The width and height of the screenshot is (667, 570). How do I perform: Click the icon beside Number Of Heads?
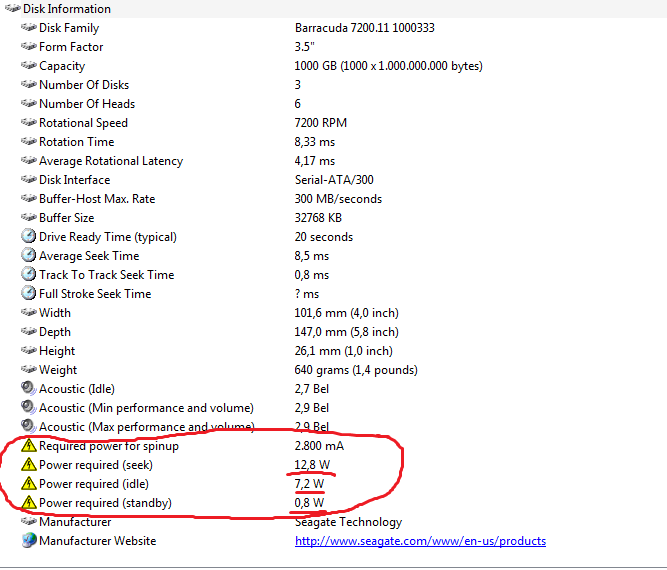click(x=29, y=103)
